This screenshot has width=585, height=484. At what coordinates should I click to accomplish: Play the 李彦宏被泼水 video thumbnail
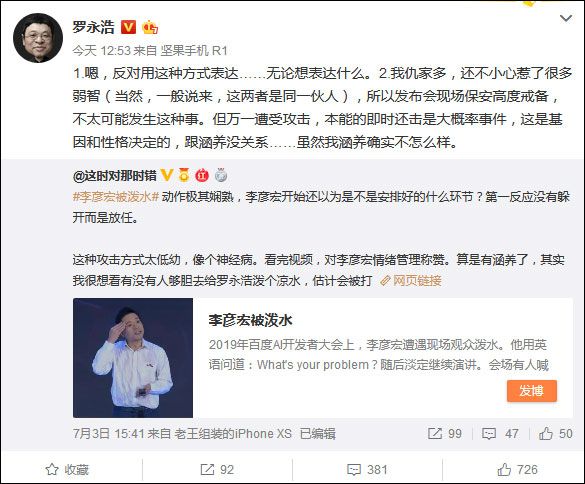coord(133,357)
